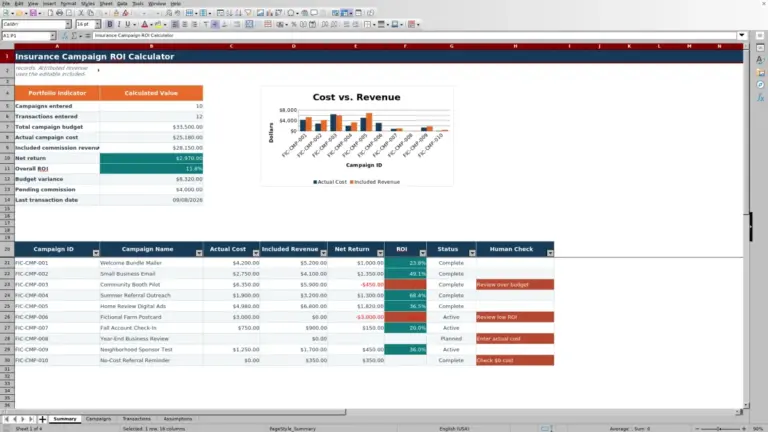Switch to the Assumptions sheet tab
Viewport: 768px width, 432px height.
click(x=178, y=419)
